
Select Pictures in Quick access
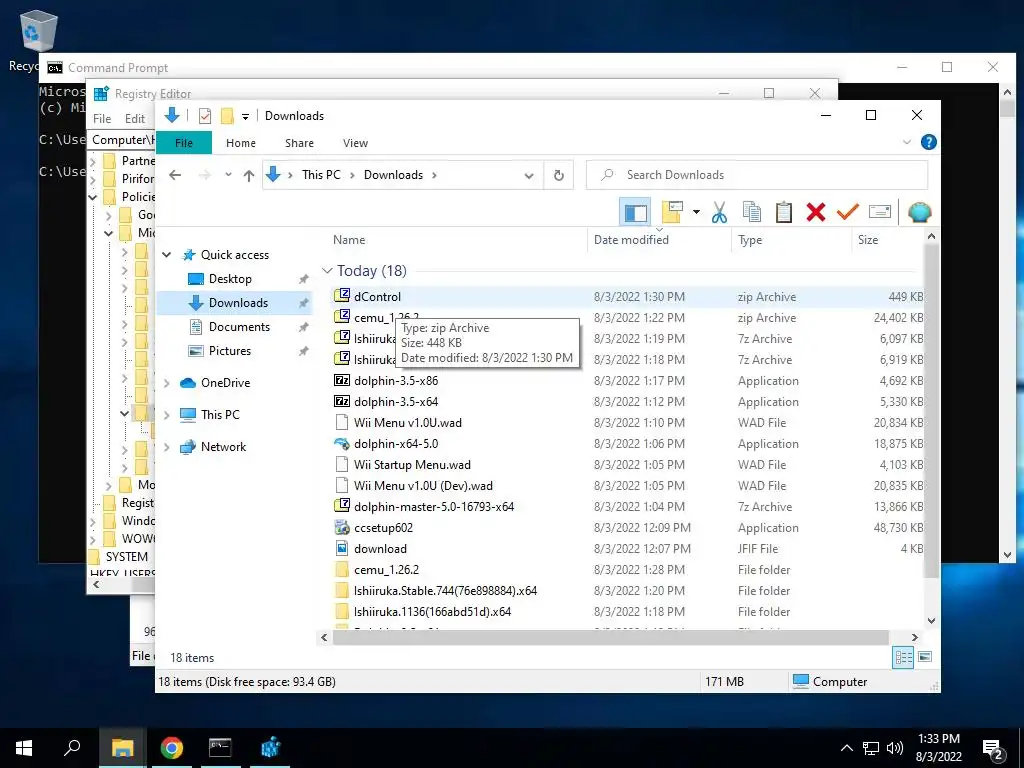229,351
